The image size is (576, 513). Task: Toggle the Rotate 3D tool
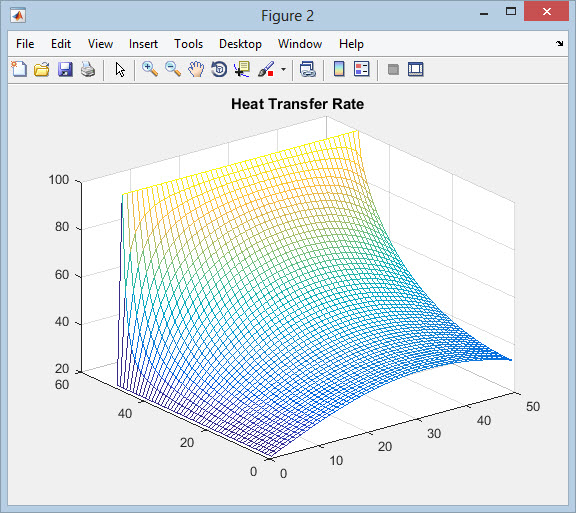219,69
